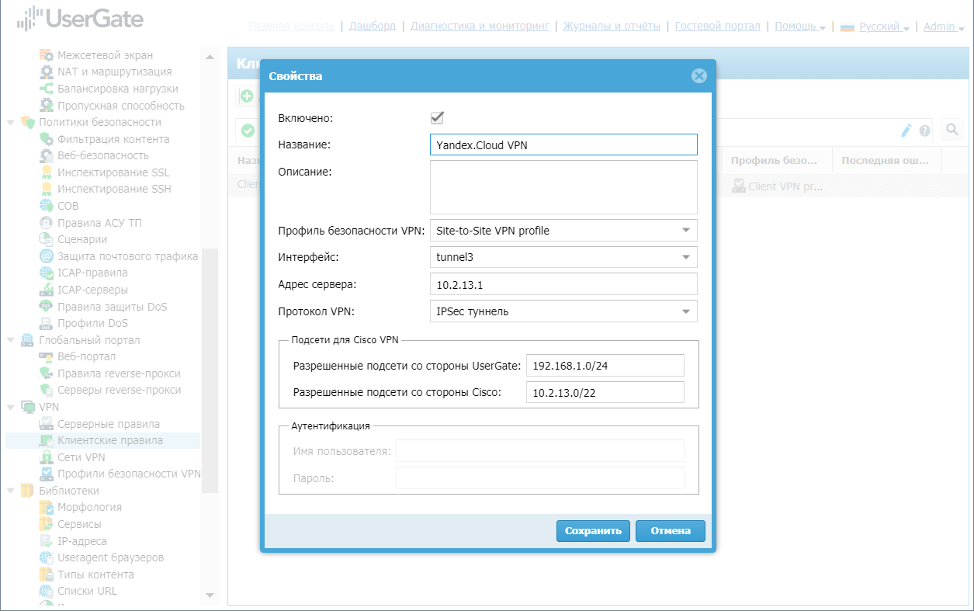The height and width of the screenshot is (612, 974).
Task: Click the Сохранить button
Action: pyautogui.click(x=593, y=531)
